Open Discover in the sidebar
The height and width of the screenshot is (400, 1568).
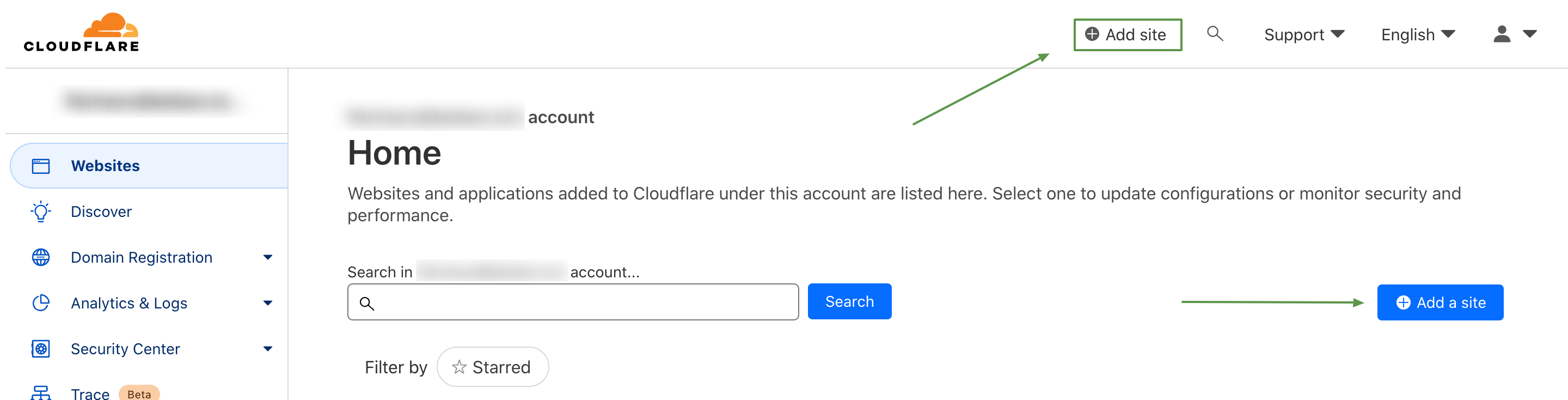click(x=101, y=211)
